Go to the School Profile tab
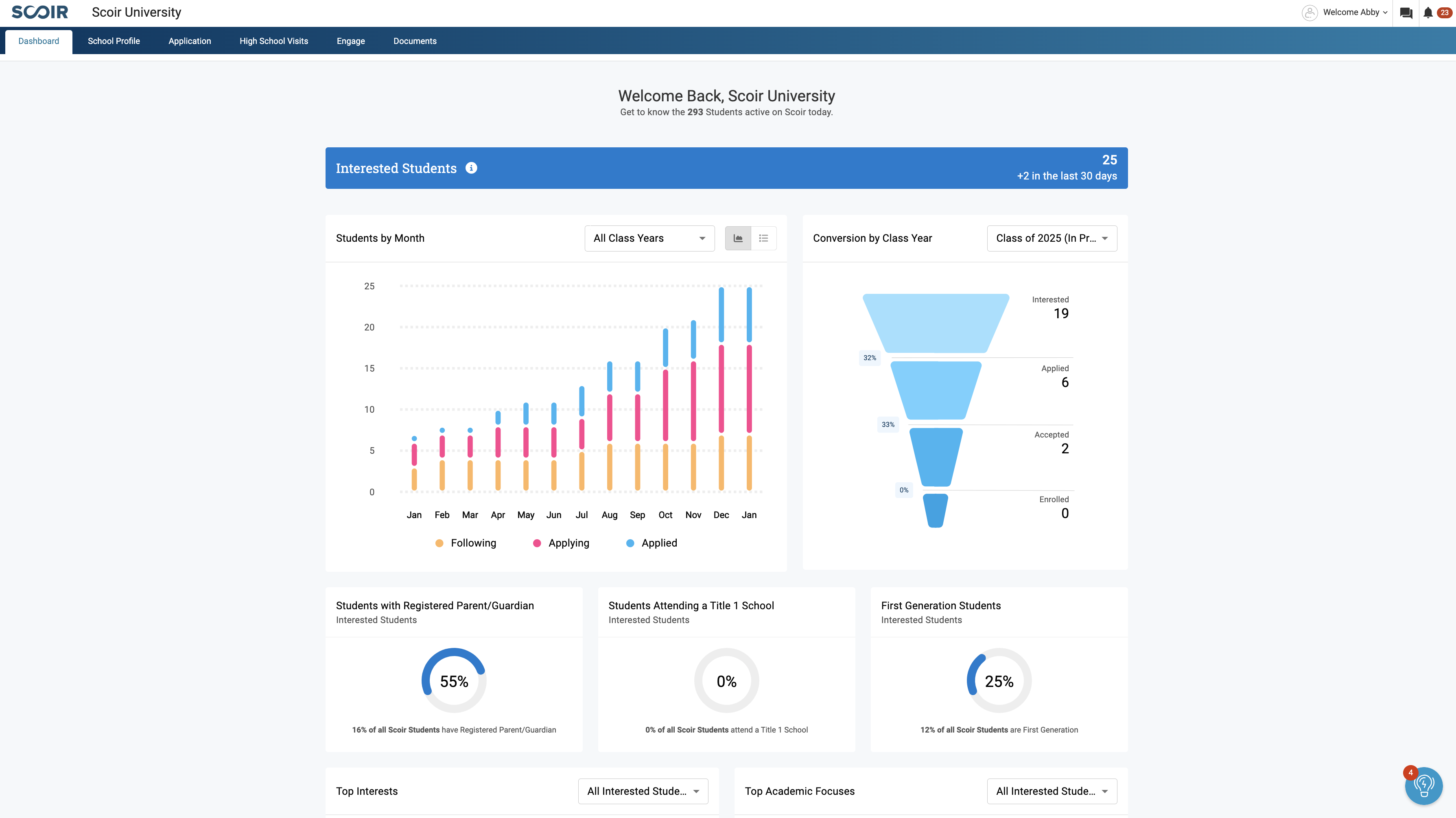 tap(114, 41)
